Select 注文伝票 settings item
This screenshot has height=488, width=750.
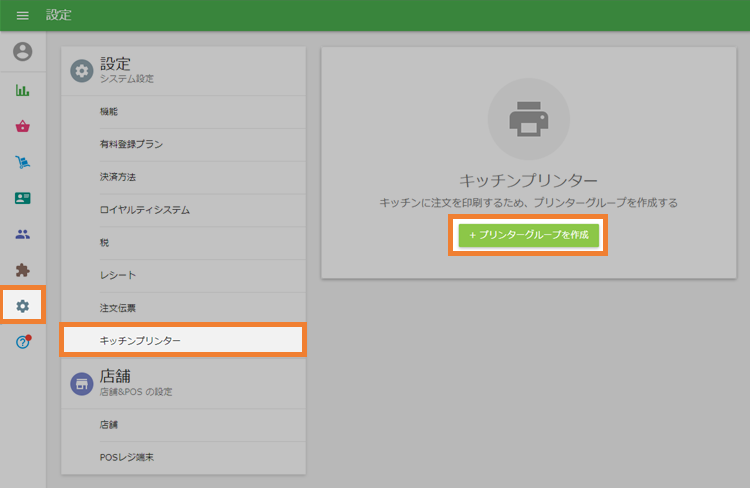pos(117,308)
